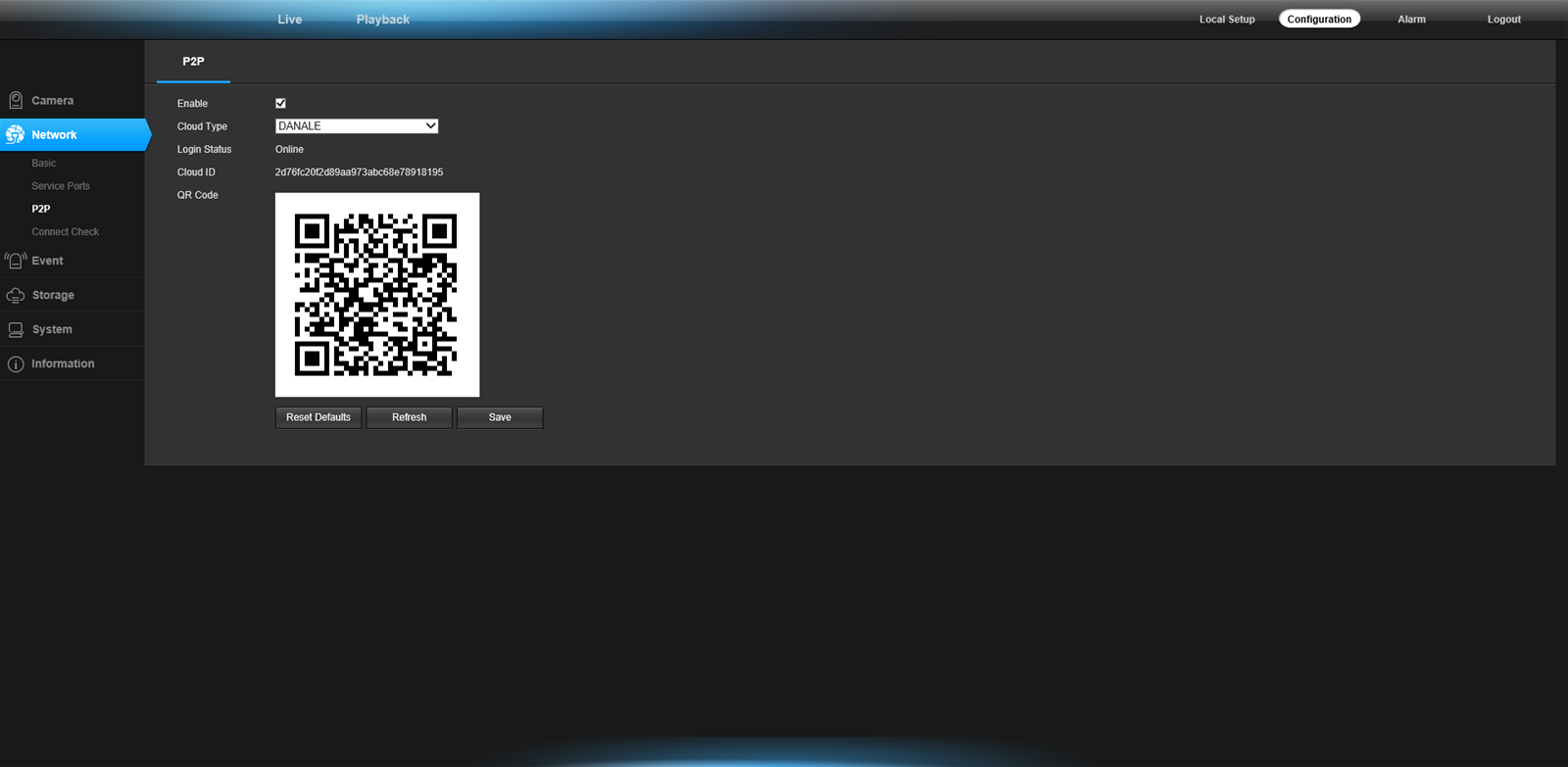1568x767 pixels.
Task: Expand the System menu label
Action: 52,329
